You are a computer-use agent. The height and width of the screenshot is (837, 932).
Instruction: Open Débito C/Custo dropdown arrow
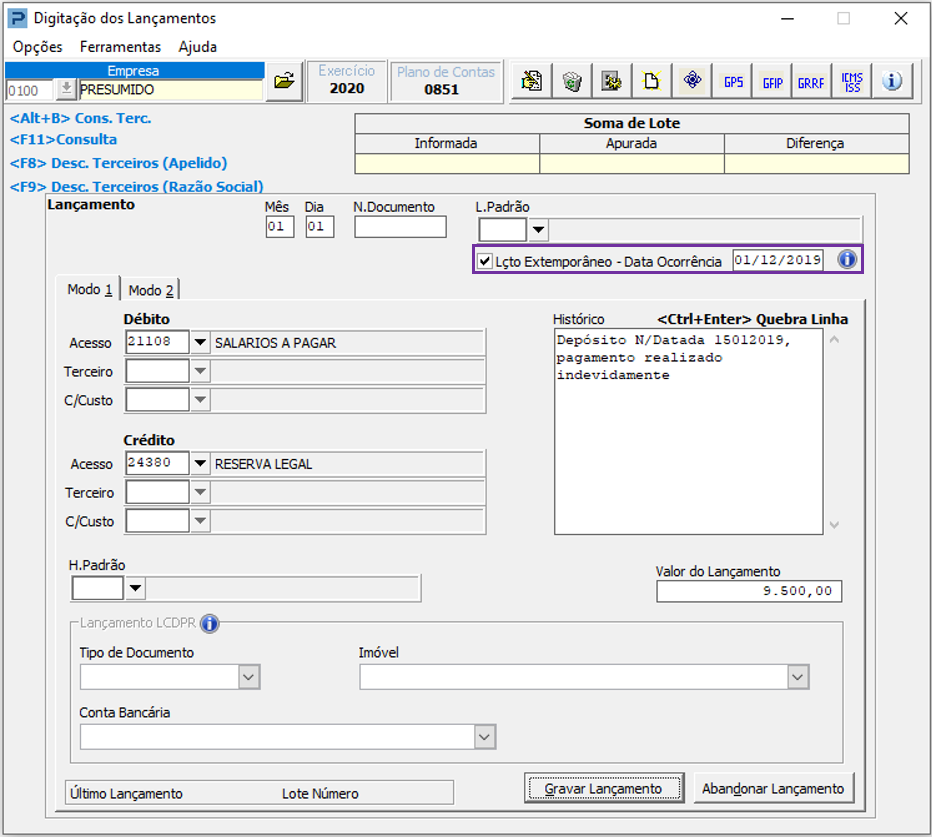coord(200,399)
